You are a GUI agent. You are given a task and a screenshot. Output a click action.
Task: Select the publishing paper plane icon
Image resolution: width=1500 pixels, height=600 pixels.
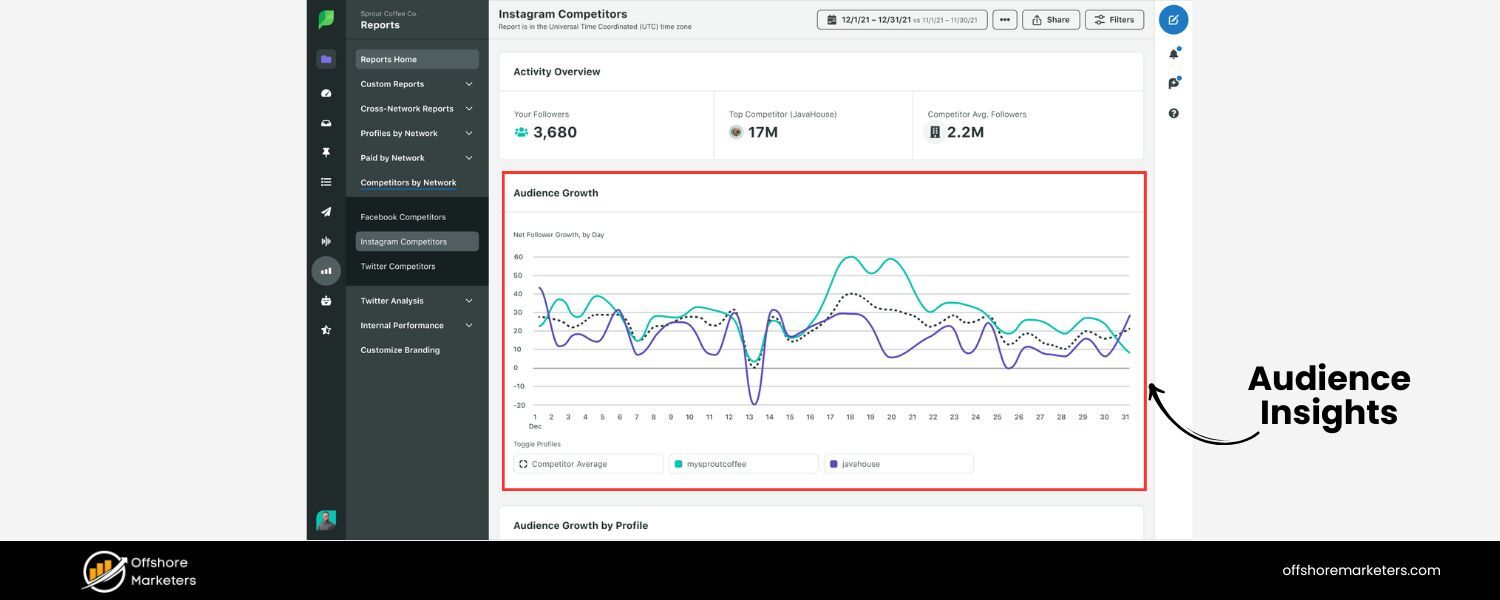click(x=326, y=212)
